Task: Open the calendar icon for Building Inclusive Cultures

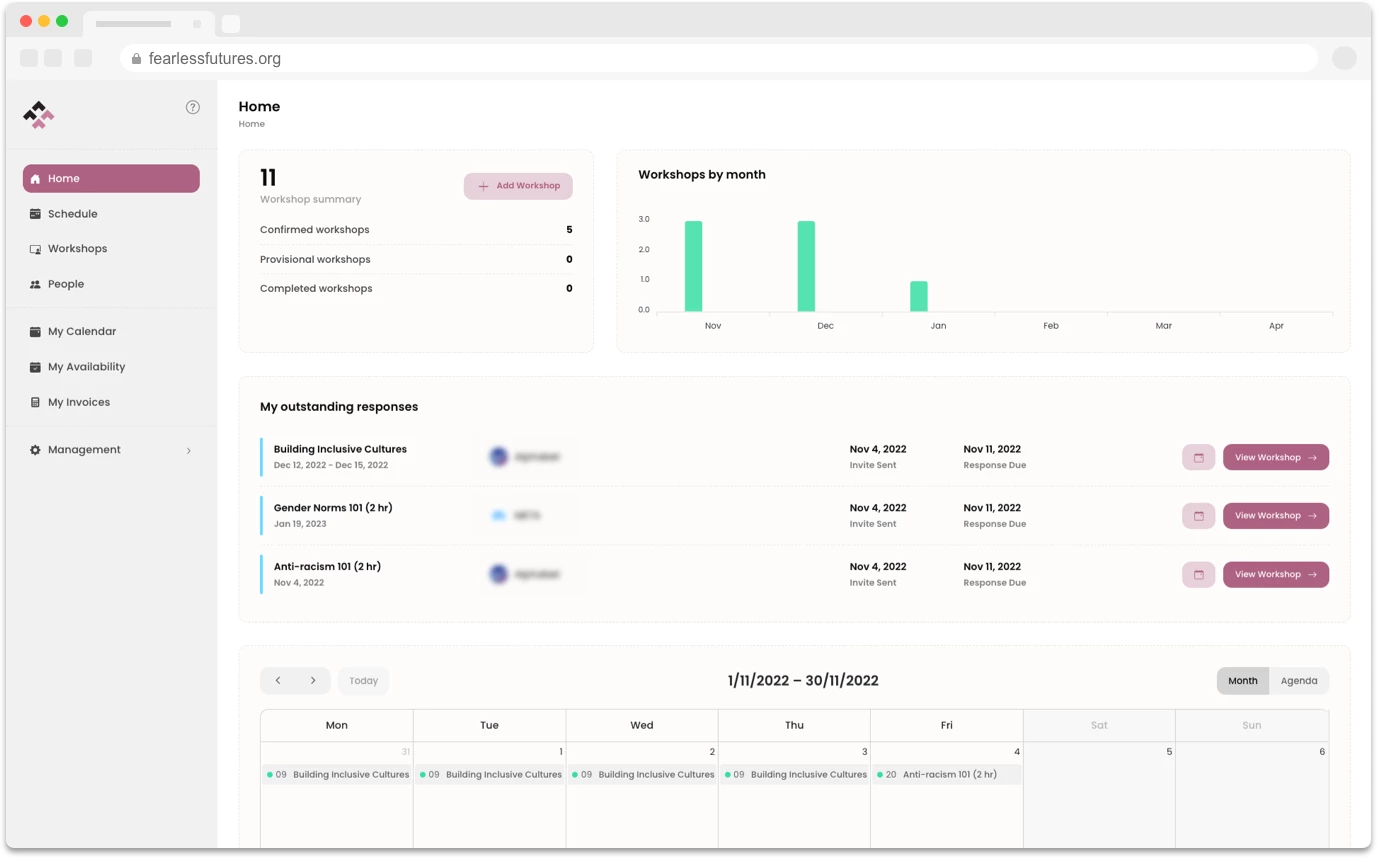Action: (x=1197, y=457)
